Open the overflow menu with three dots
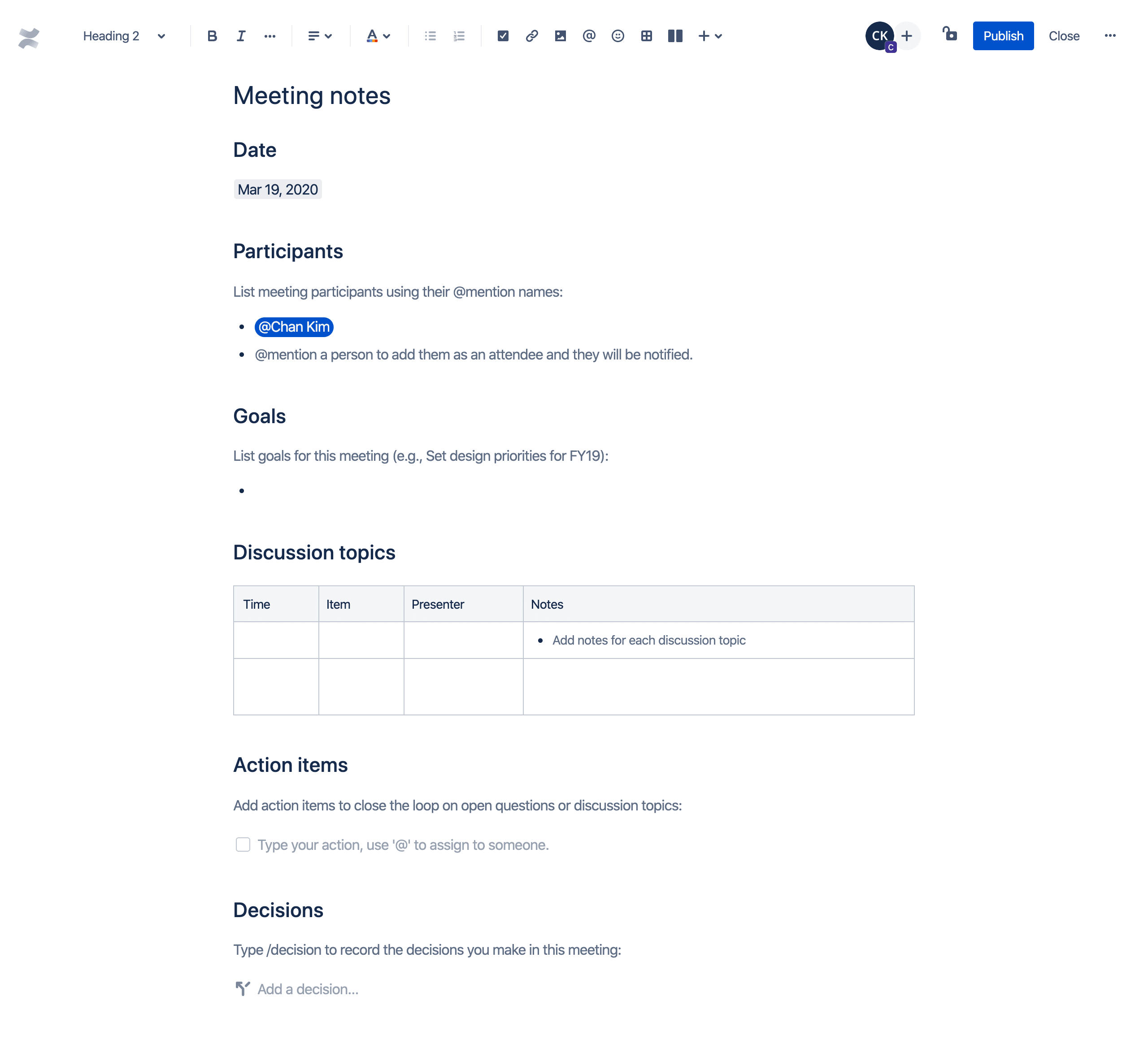Screen dimensions: 1148x1048 tap(1110, 36)
